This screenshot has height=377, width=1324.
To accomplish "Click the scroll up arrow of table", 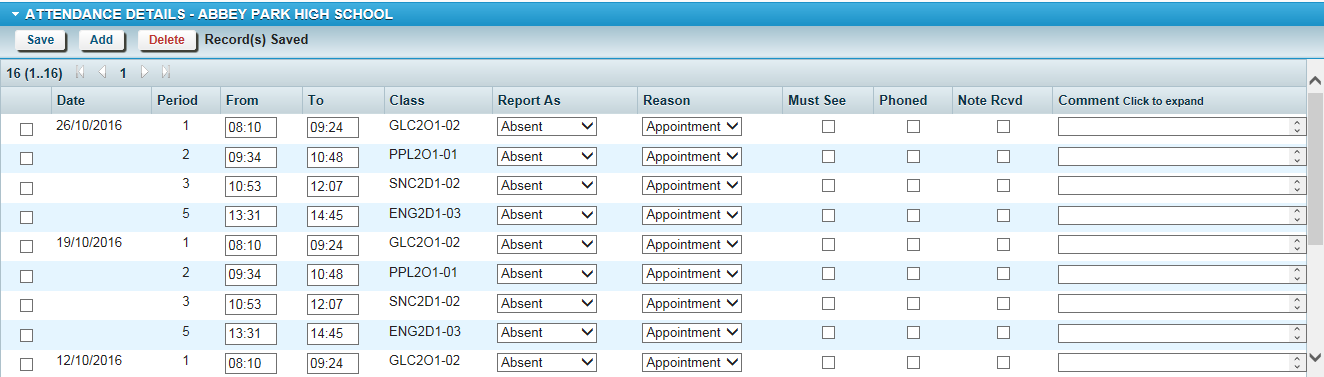I will coord(1315,78).
